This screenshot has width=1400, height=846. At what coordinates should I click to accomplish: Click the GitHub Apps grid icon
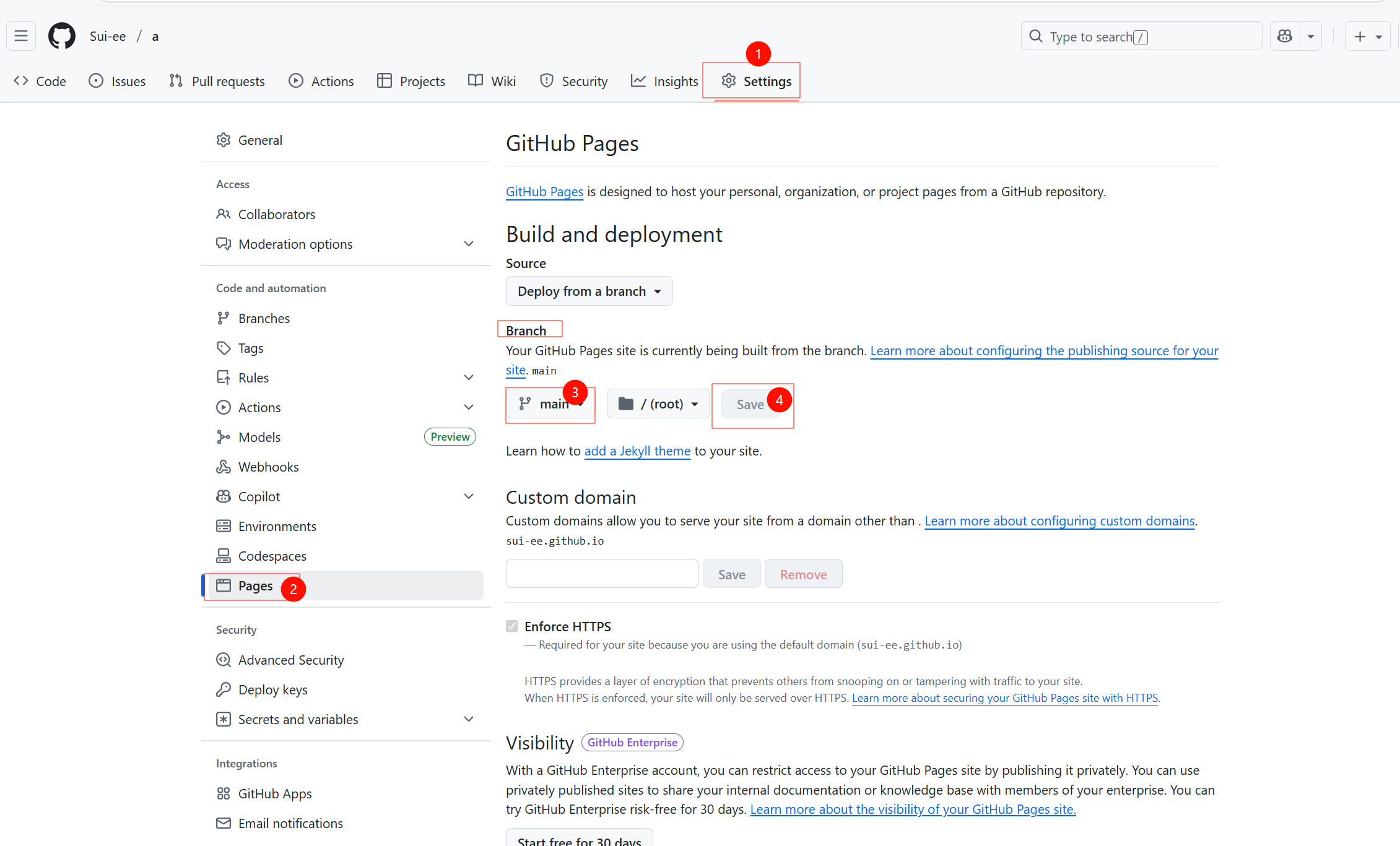pos(224,793)
